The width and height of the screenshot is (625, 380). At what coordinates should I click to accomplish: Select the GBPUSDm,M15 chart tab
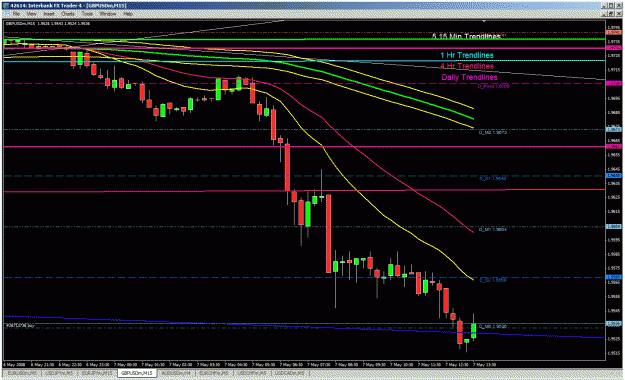[x=137, y=373]
